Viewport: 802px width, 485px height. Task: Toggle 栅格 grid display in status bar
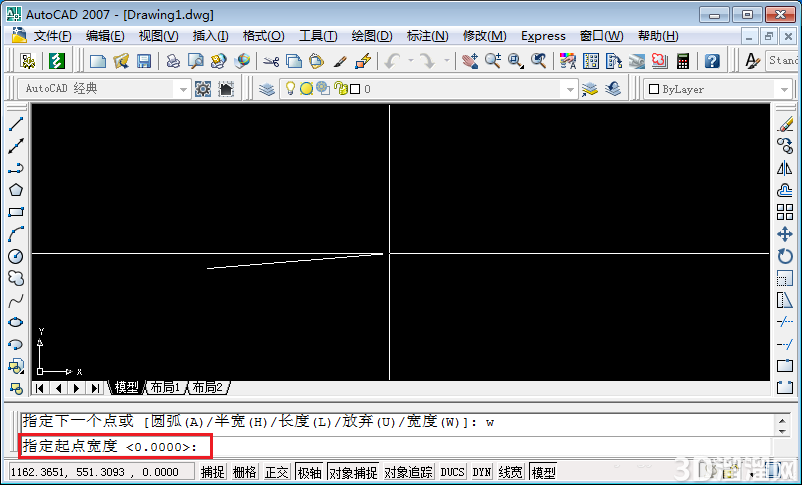click(244, 472)
